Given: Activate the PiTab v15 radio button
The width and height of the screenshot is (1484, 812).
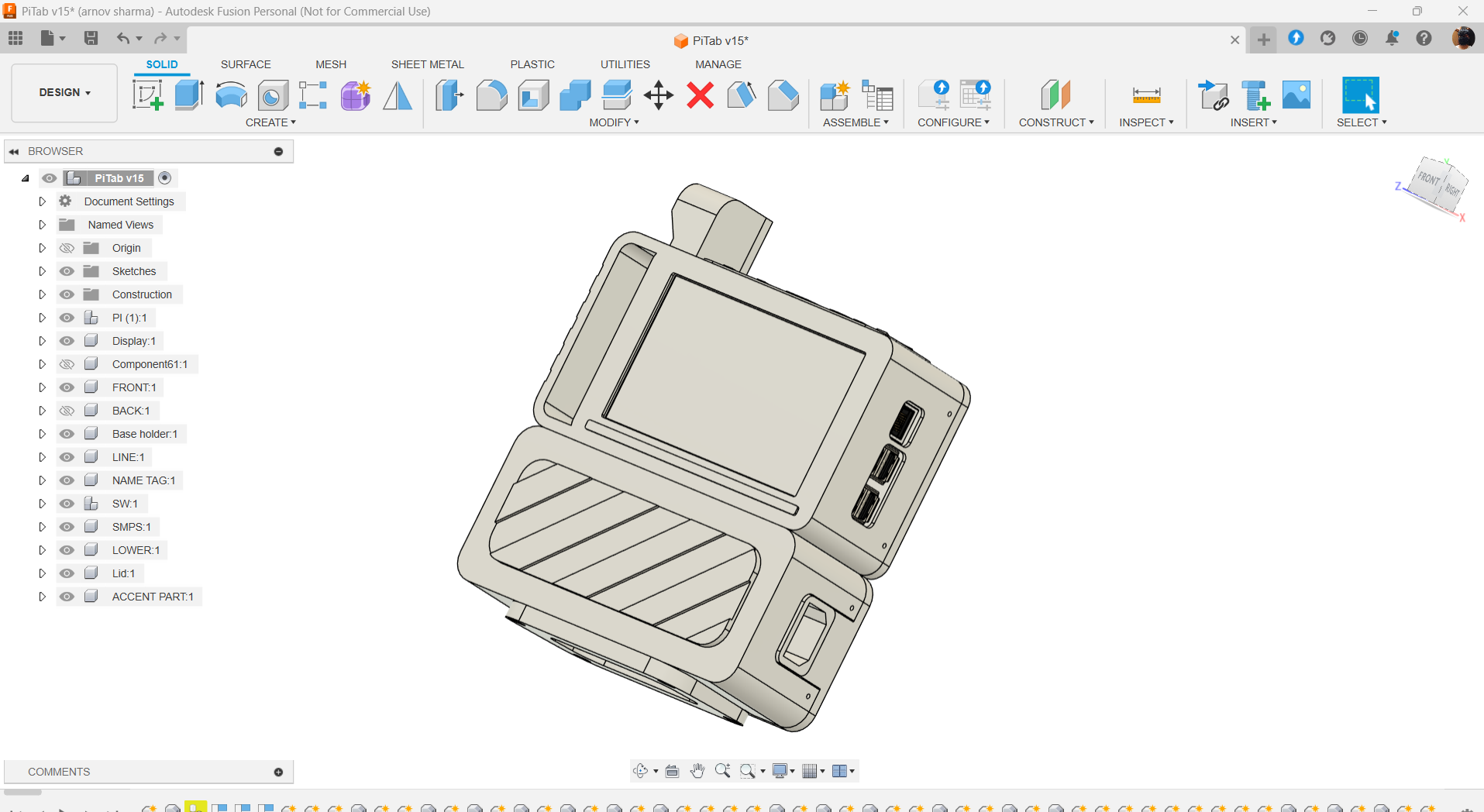Looking at the screenshot, I should tap(164, 178).
